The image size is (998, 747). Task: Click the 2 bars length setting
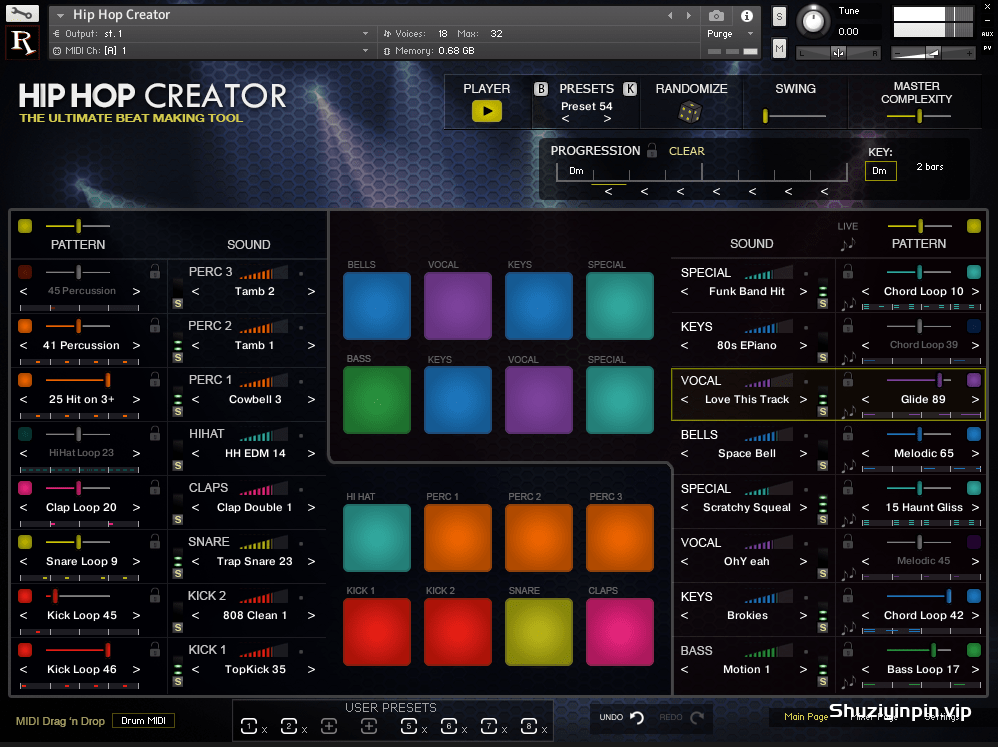pyautogui.click(x=930, y=167)
